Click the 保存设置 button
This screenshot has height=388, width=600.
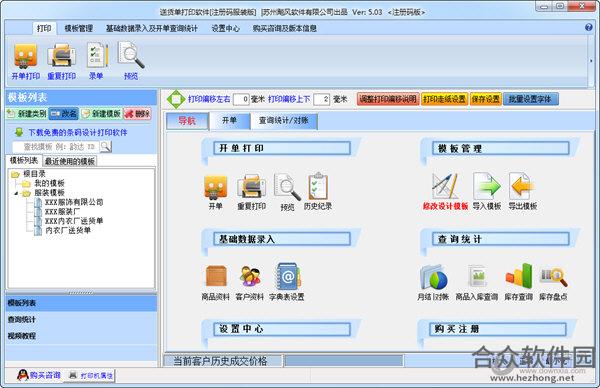click(486, 99)
